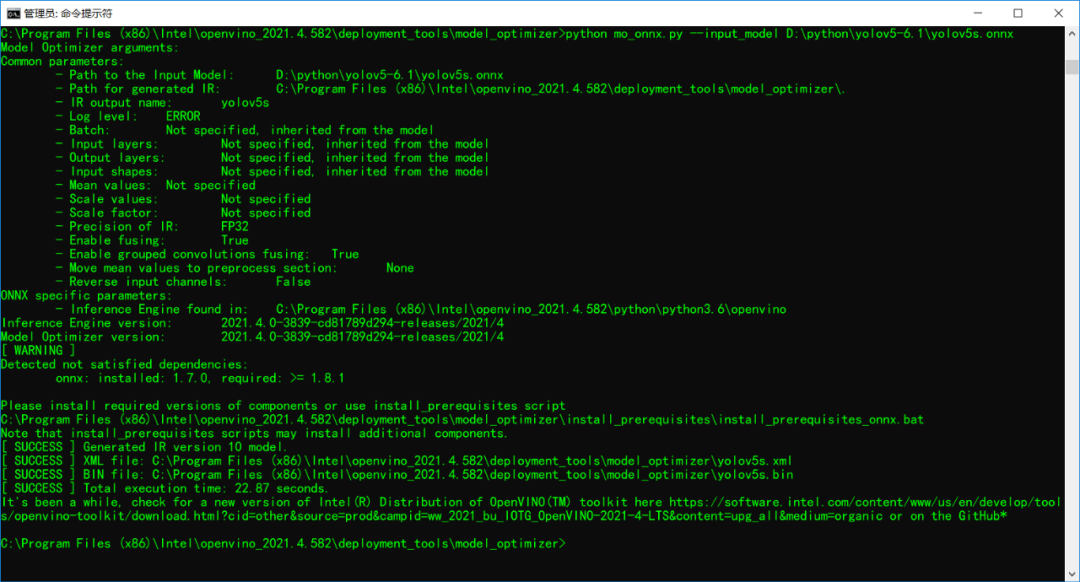Minimize the command prompt window

pyautogui.click(x=977, y=13)
